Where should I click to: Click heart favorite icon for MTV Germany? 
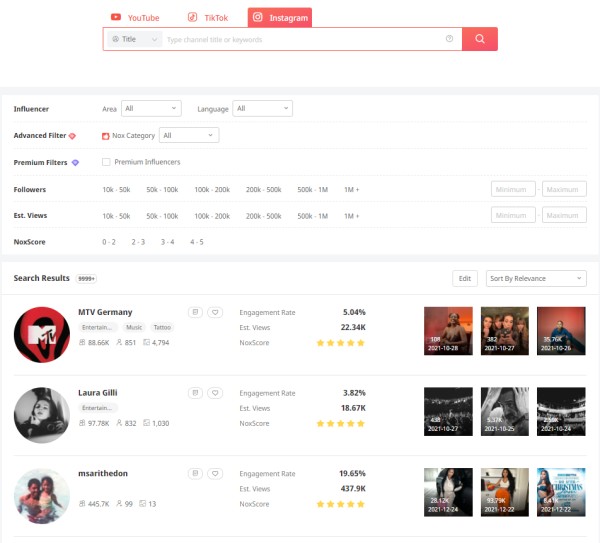(x=214, y=312)
